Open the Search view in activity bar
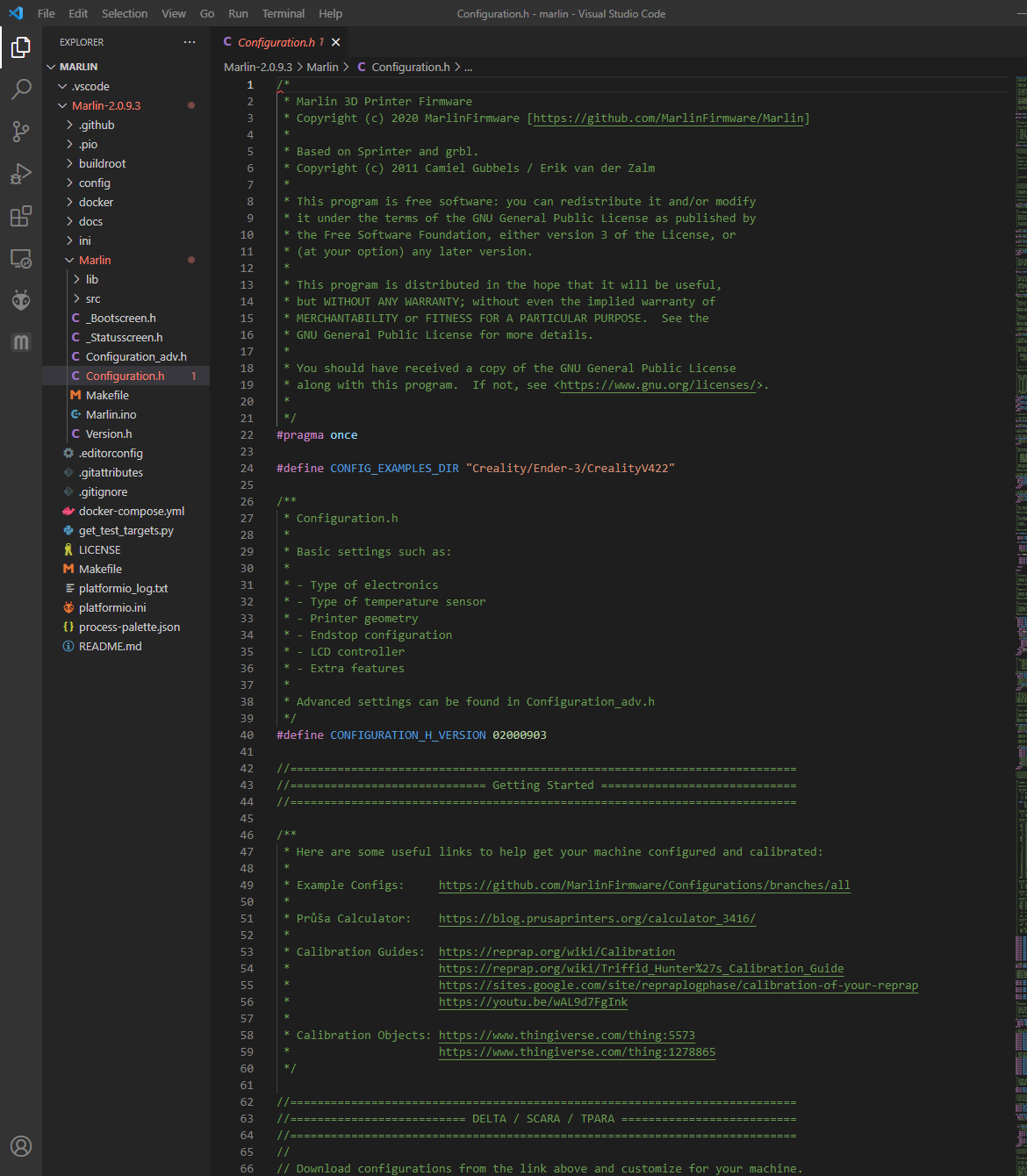1027x1176 pixels. (21, 90)
